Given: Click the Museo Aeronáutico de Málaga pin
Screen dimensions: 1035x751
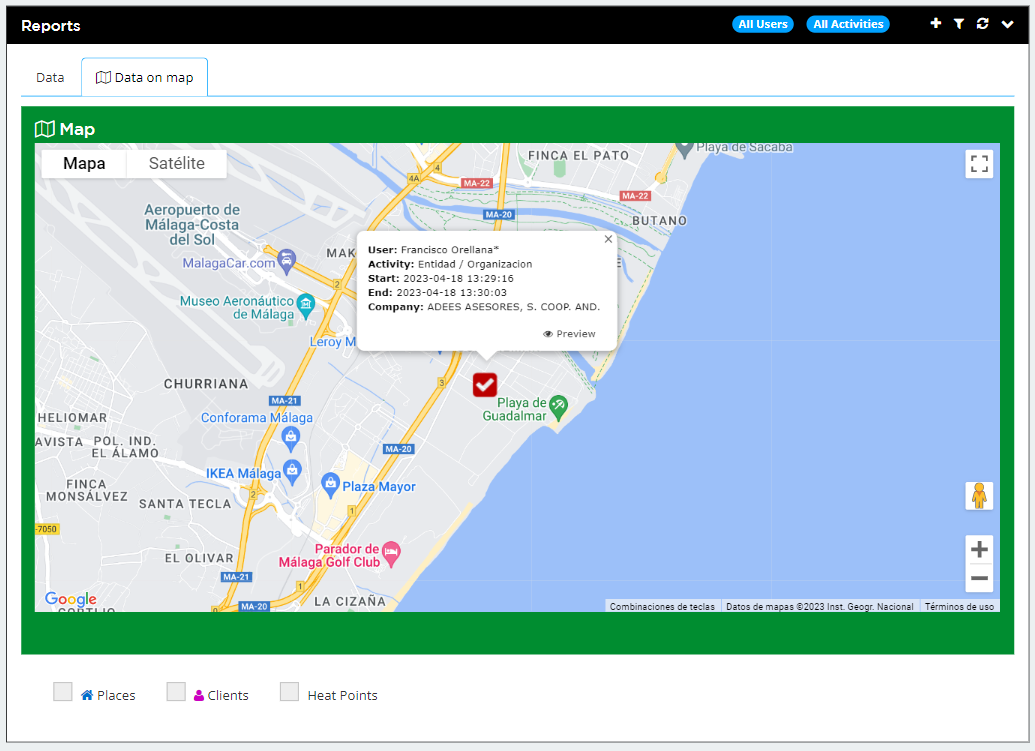Looking at the screenshot, I should [x=306, y=306].
